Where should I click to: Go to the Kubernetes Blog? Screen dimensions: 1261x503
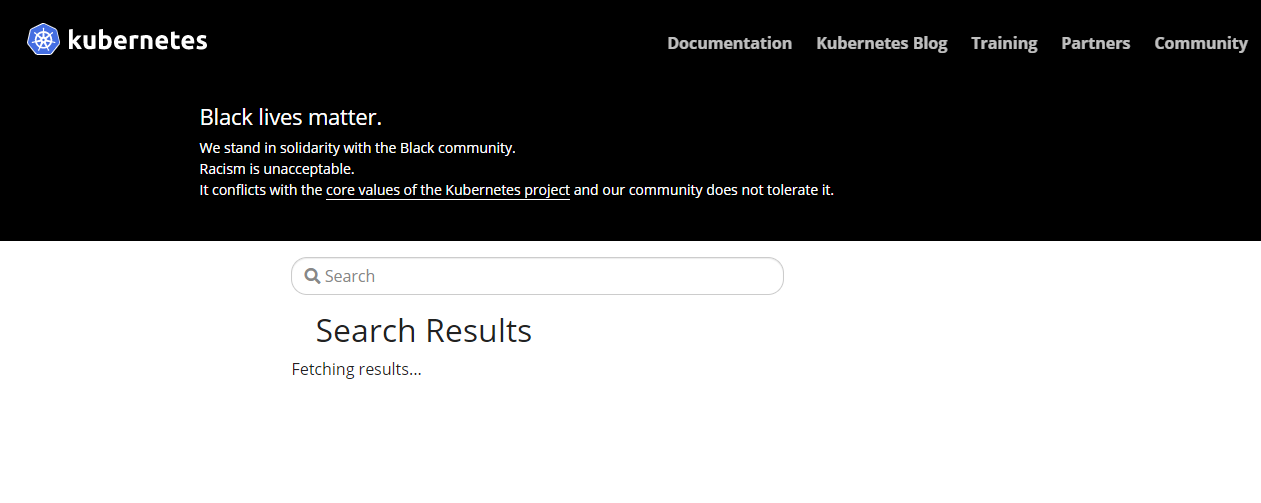click(881, 43)
